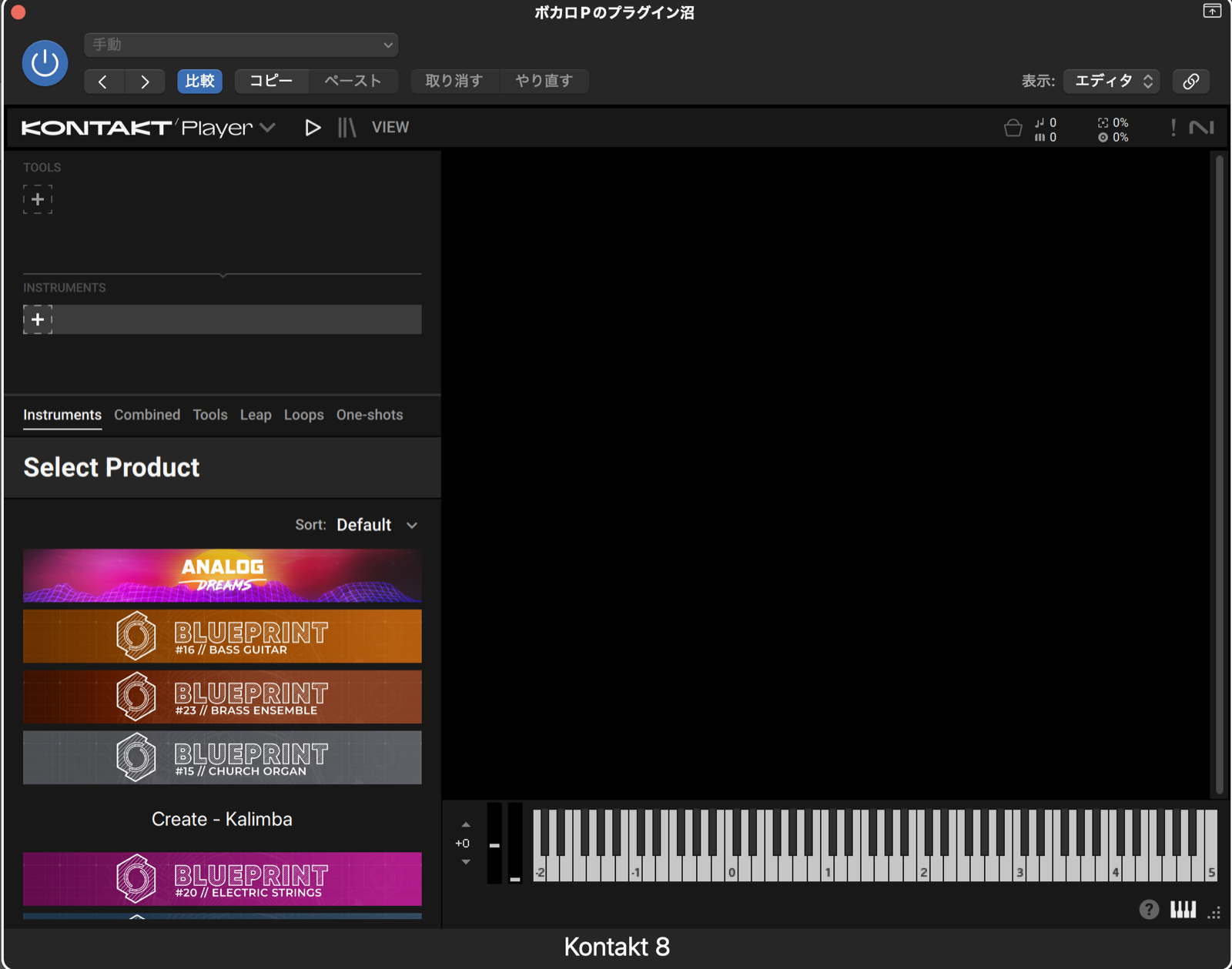This screenshot has height=969, width=1232.
Task: Add a tool with TOOLS plus
Action: [x=38, y=199]
